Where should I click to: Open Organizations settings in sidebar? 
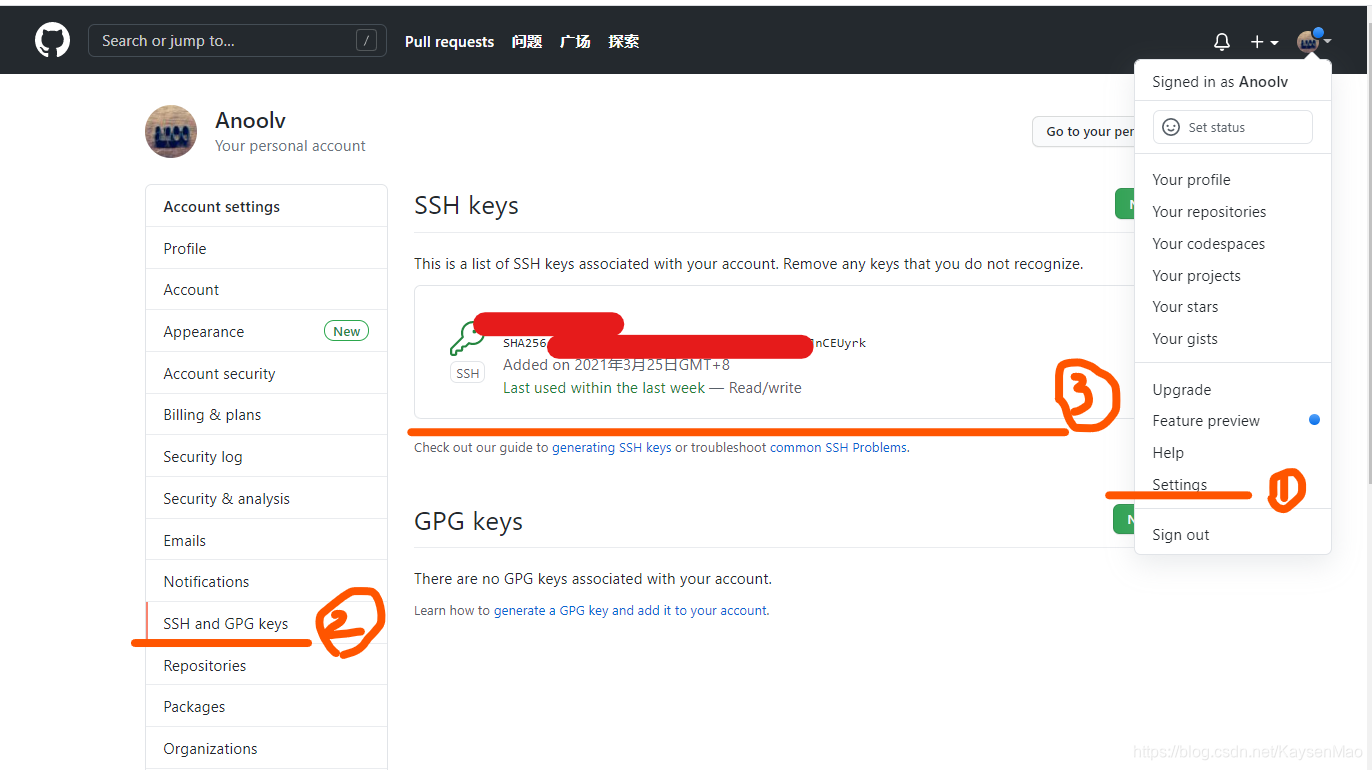pyautogui.click(x=266, y=748)
